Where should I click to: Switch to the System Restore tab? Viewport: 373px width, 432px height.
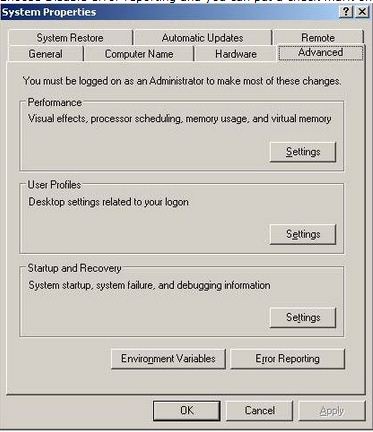[x=70, y=38]
